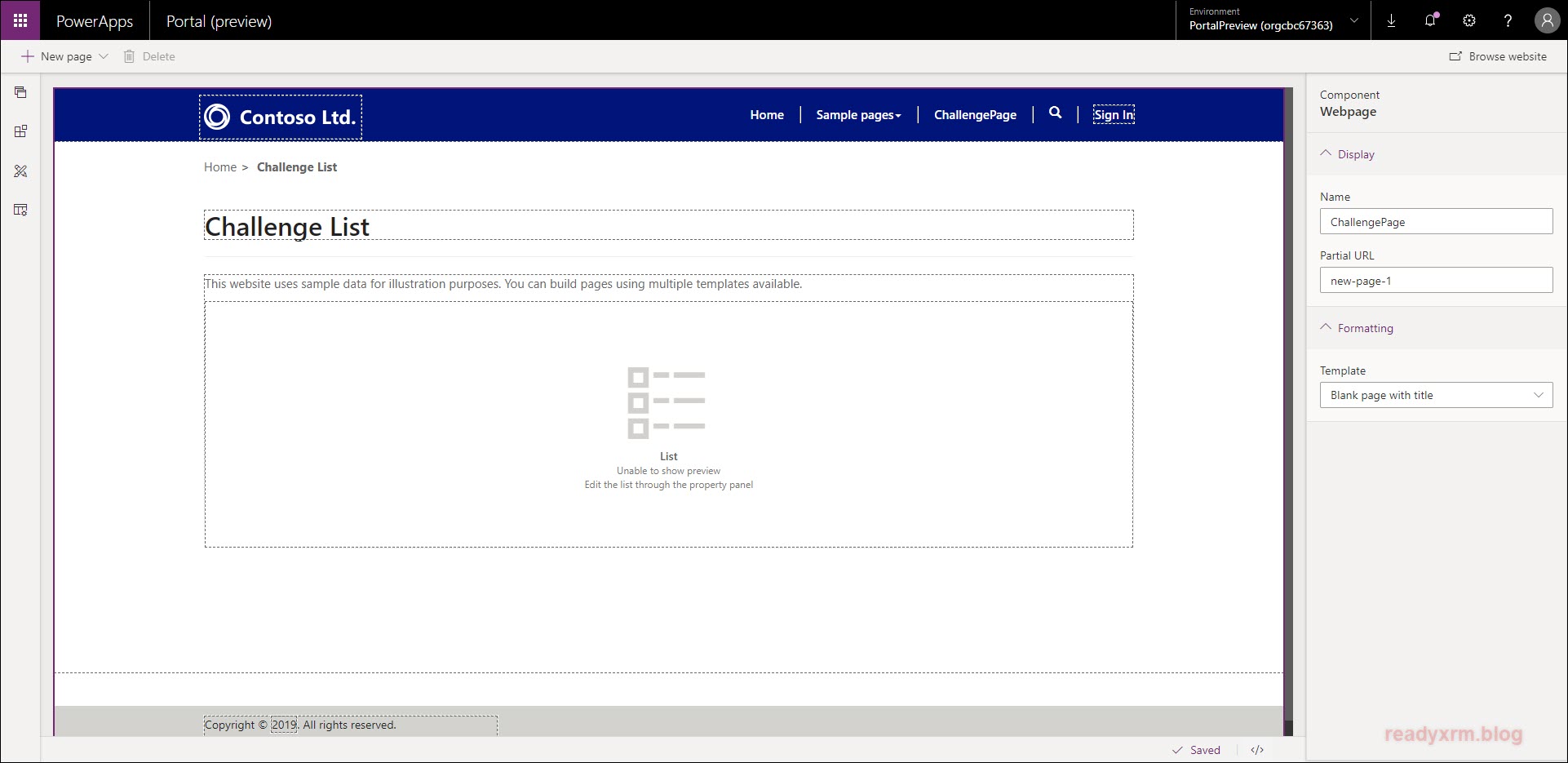Click the Partial URL input field
Image resolution: width=1568 pixels, height=763 pixels.
click(1436, 281)
